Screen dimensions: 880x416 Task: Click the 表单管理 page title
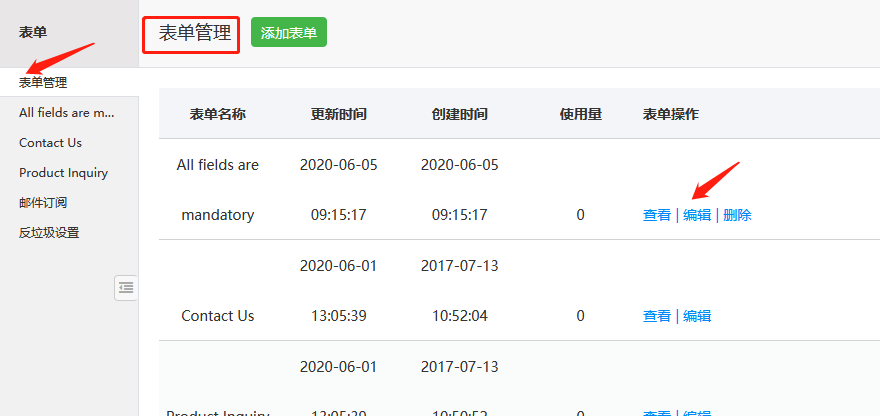click(194, 33)
